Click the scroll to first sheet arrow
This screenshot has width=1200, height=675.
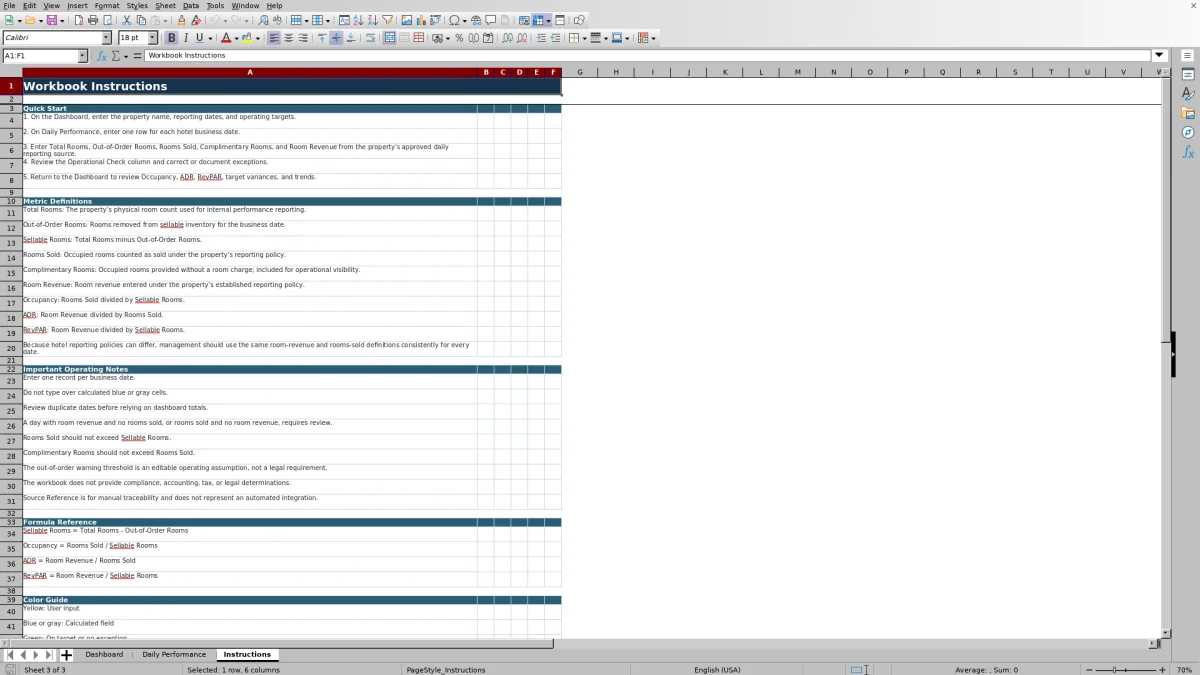(x=10, y=655)
